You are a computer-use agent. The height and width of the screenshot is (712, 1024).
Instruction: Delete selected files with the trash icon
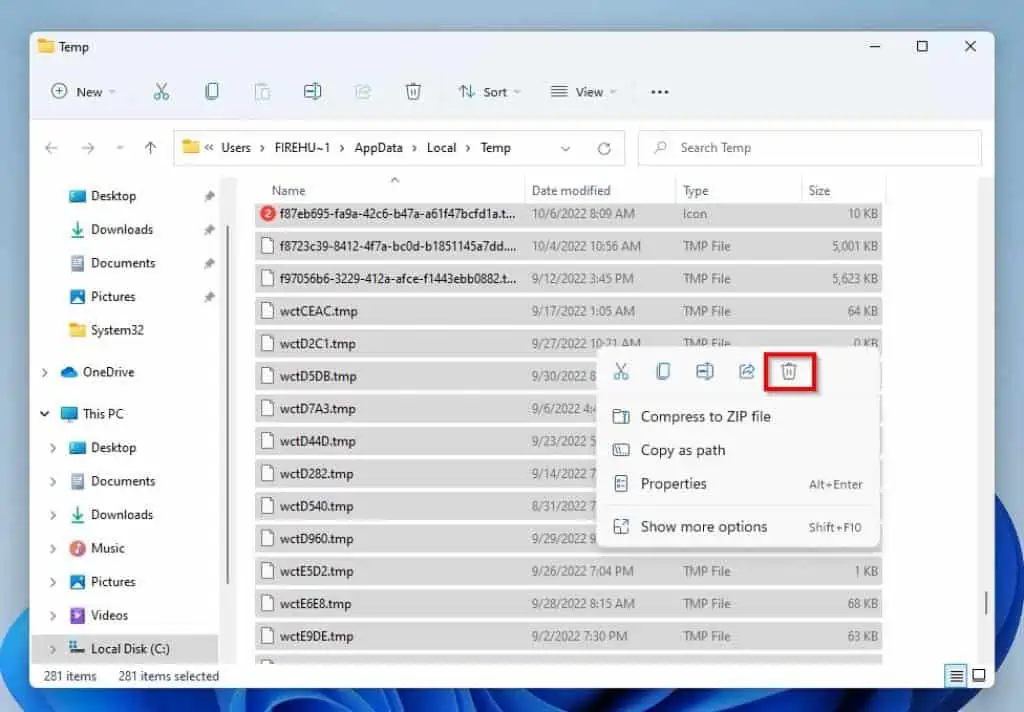click(x=789, y=371)
